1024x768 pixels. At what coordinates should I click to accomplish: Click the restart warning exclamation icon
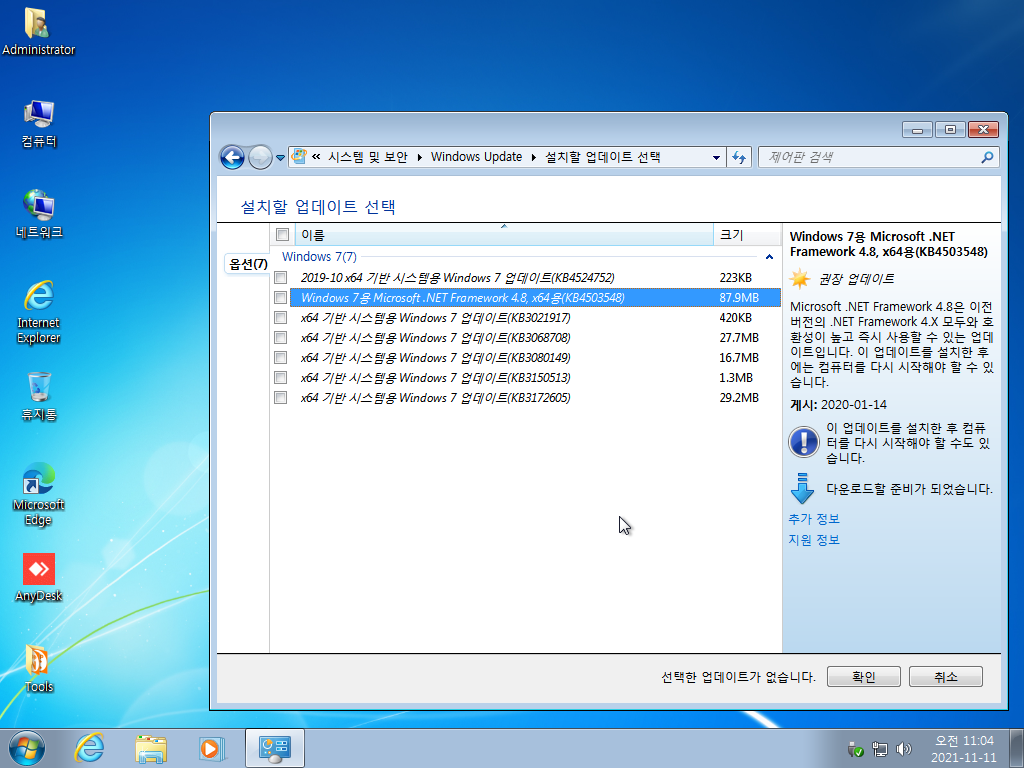(804, 442)
